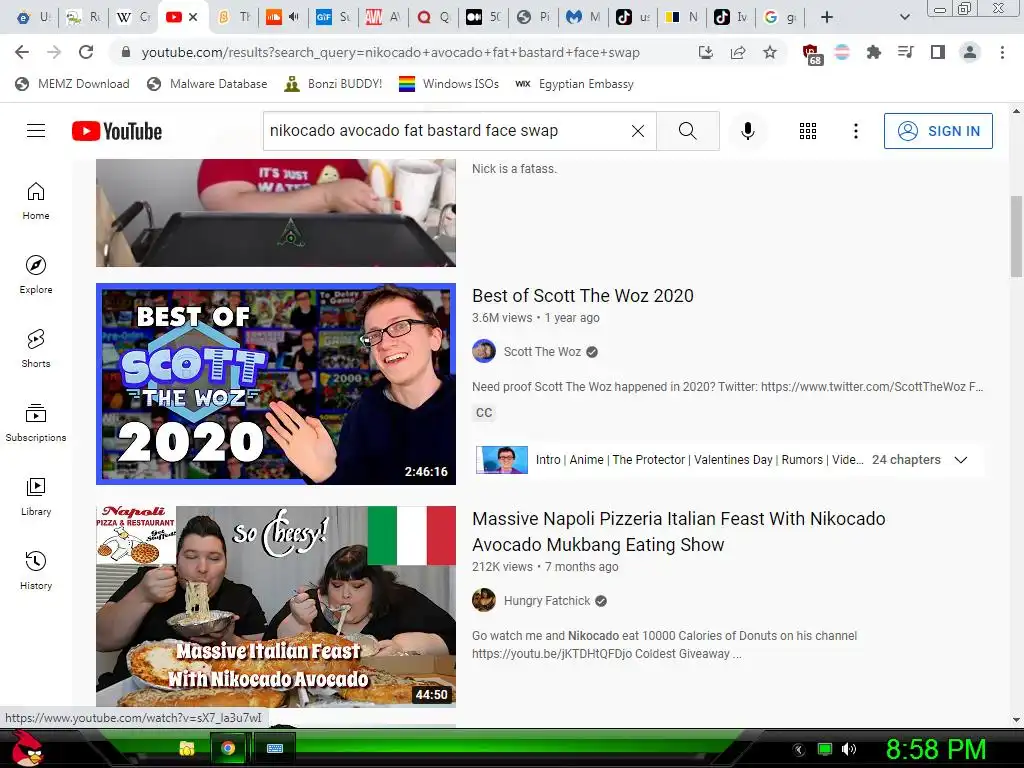Viewport: 1024px width, 768px height.
Task: Open the MEMZ Download bookmark
Action: [x=72, y=84]
